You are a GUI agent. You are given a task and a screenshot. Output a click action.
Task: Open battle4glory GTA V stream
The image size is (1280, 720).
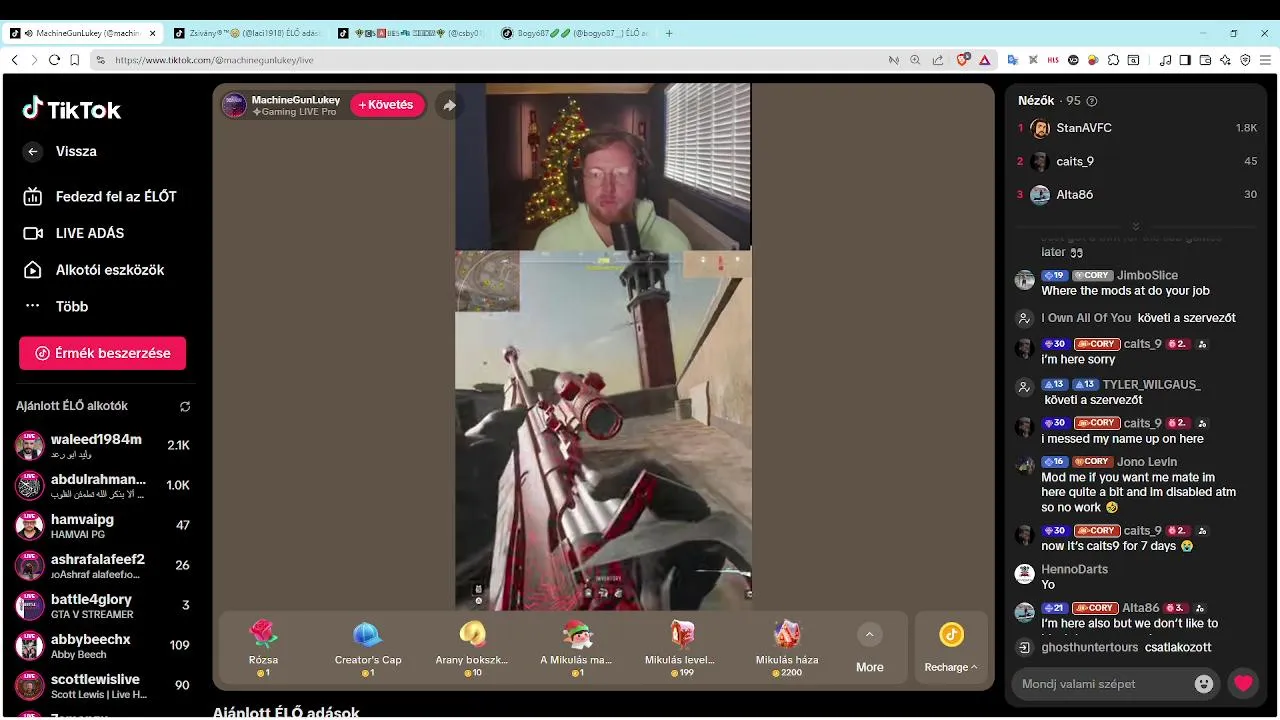103,605
